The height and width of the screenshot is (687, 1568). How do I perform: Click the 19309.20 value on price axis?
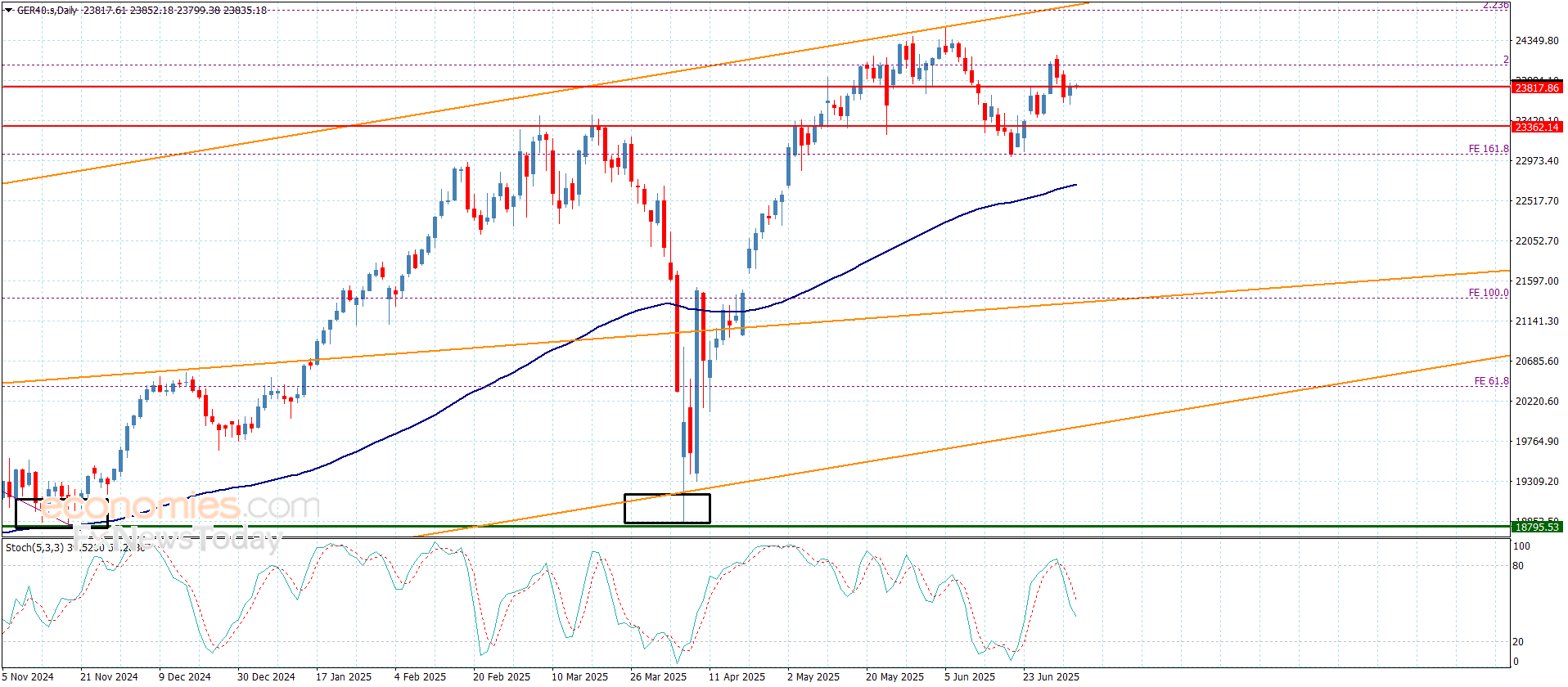1537,482
